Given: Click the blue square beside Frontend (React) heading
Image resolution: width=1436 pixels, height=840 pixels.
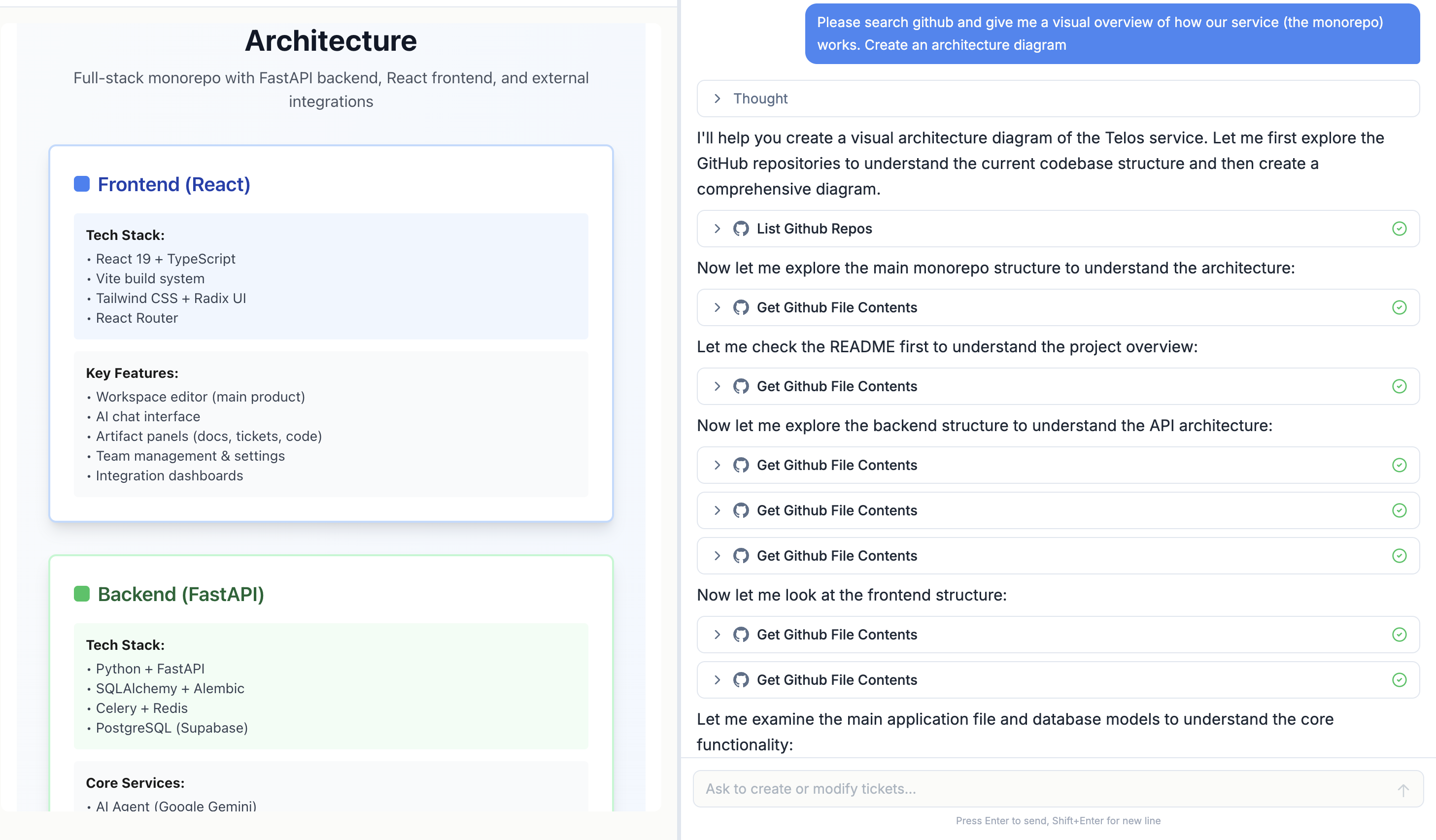Looking at the screenshot, I should [81, 184].
